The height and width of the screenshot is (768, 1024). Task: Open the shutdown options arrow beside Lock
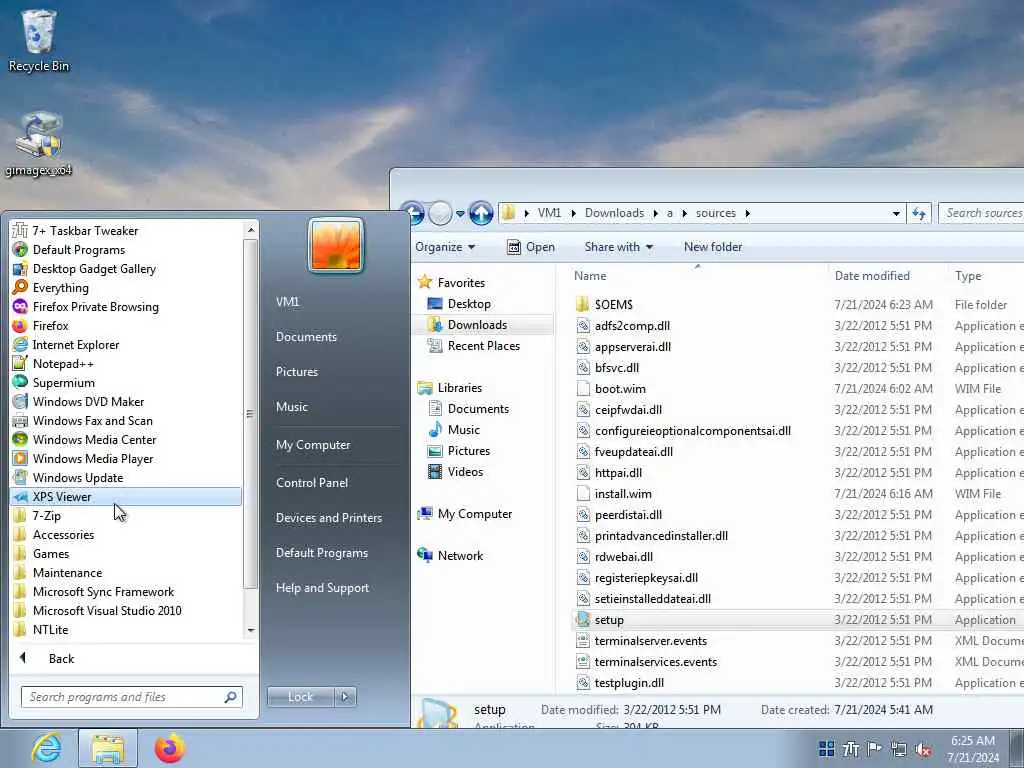click(345, 697)
